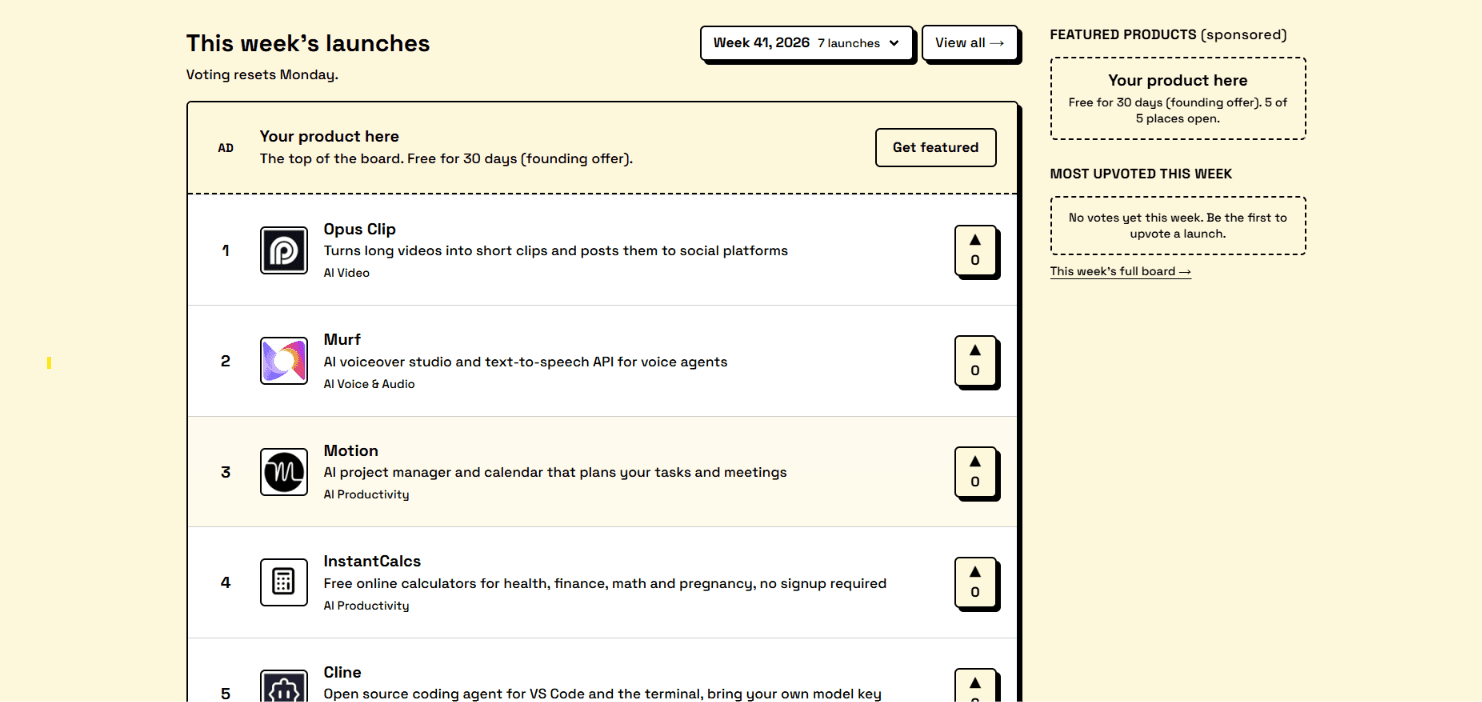1482x702 pixels.
Task: Open the Cline title
Action: tap(342, 672)
